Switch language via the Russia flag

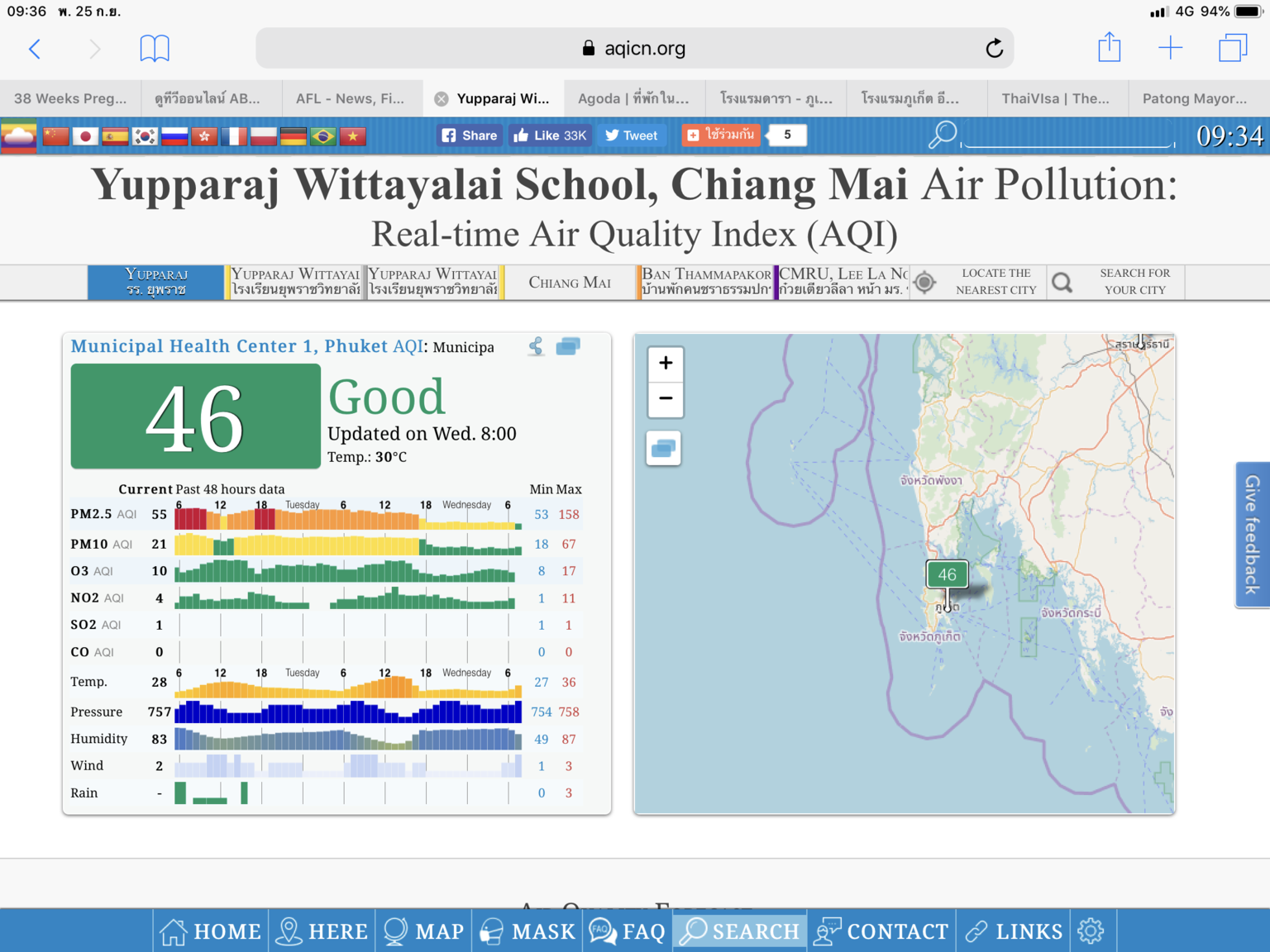pos(174,136)
